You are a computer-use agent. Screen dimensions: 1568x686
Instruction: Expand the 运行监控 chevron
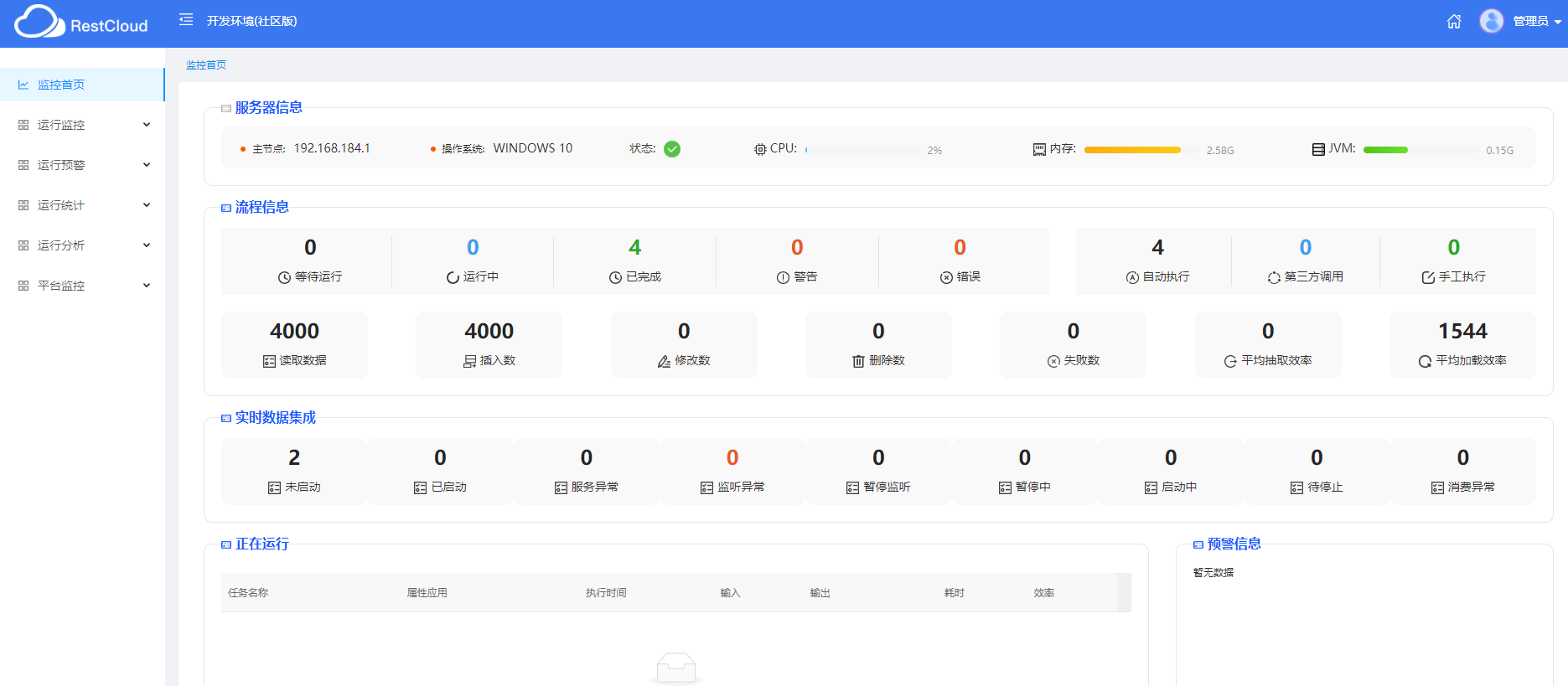[147, 125]
